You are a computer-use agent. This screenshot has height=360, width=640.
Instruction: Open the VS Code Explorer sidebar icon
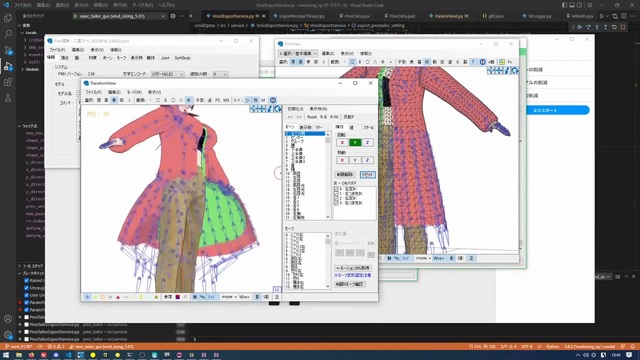[x=8, y=18]
